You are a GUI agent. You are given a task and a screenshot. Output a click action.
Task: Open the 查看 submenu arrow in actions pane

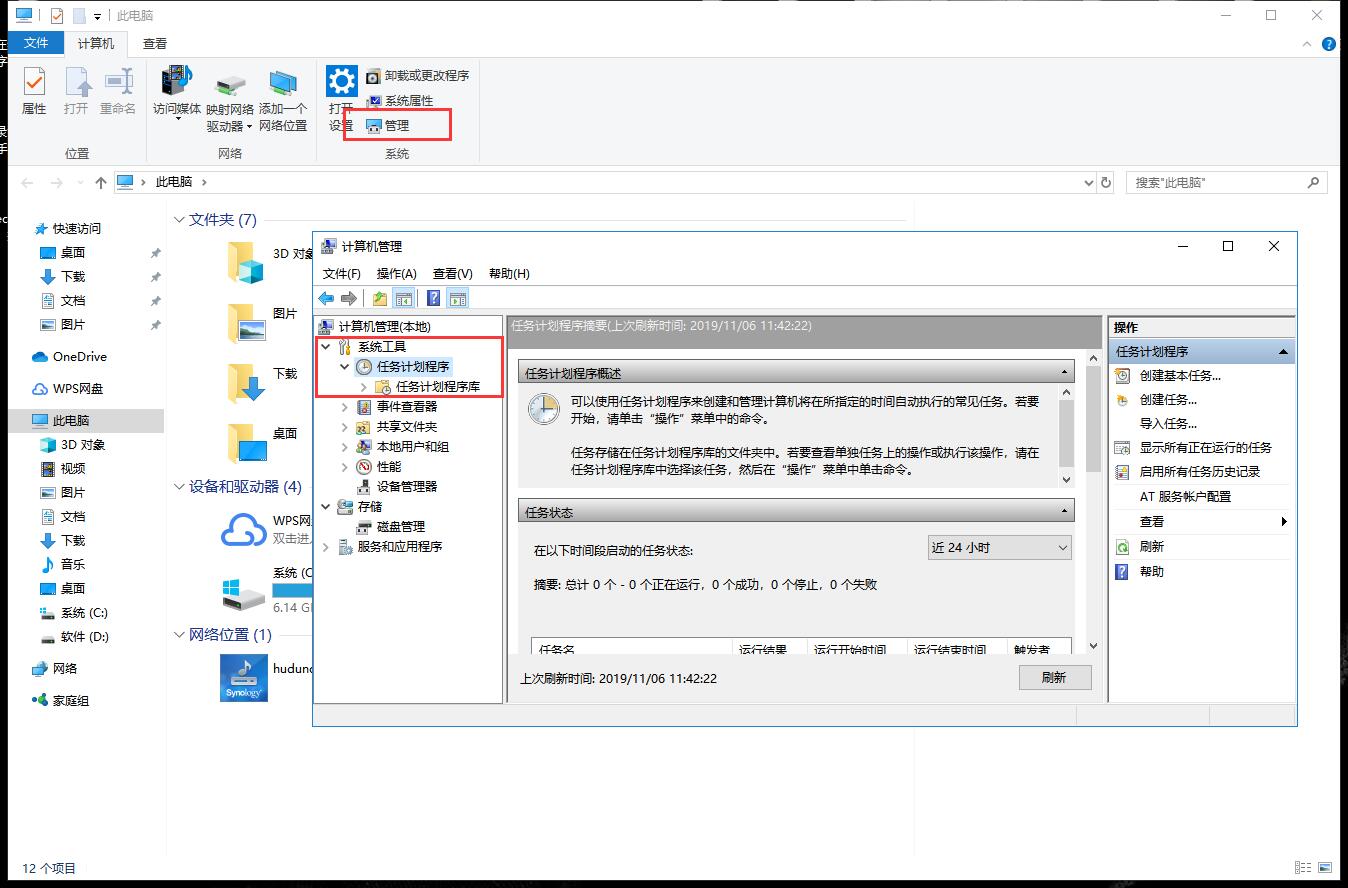tap(1285, 521)
